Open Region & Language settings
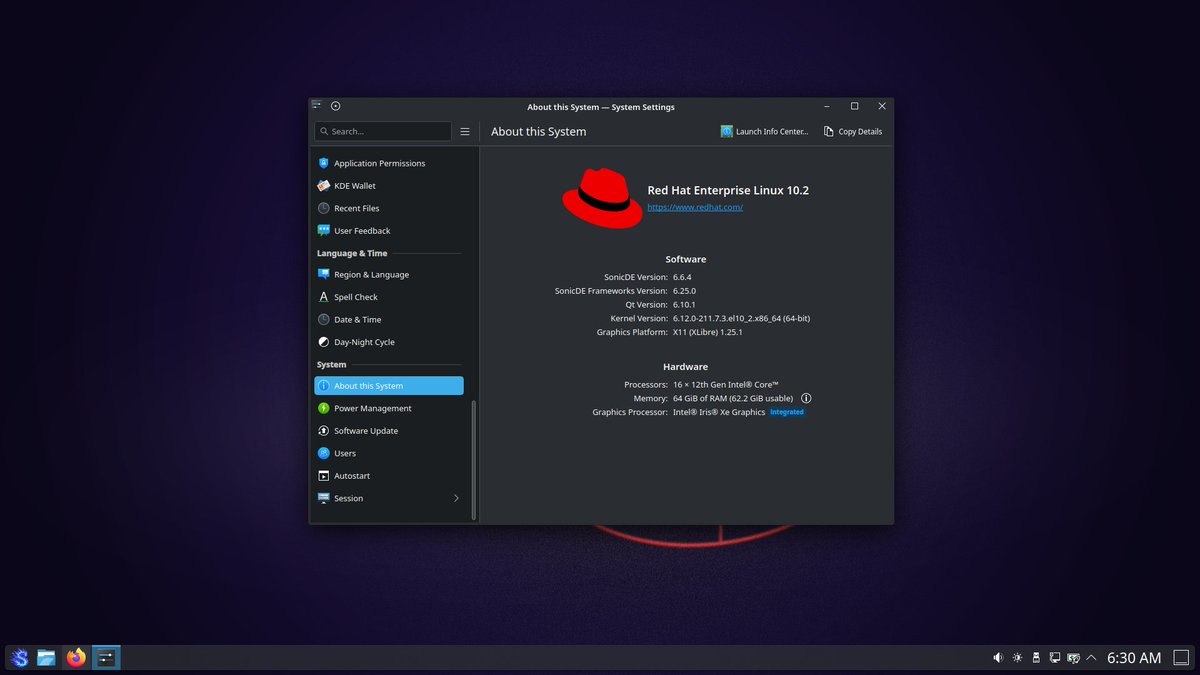 pos(388,274)
